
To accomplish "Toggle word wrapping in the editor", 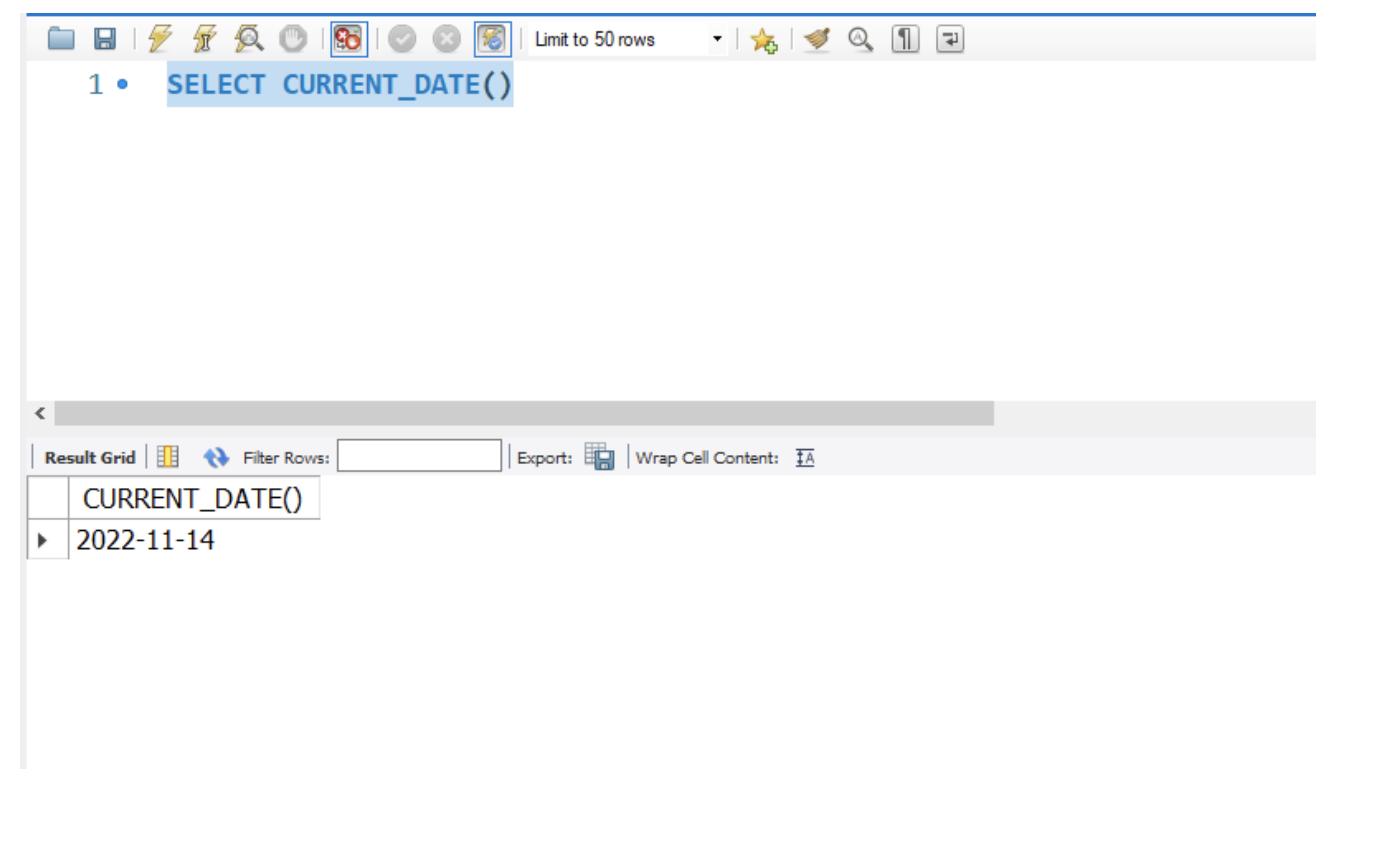I will tap(946, 40).
